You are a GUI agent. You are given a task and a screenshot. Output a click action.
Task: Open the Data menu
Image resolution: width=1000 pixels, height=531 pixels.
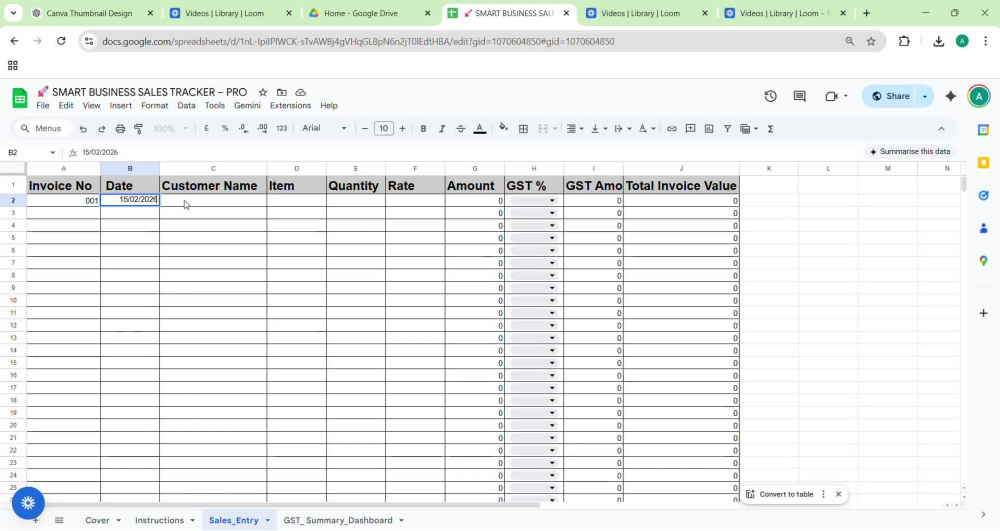[x=186, y=106]
